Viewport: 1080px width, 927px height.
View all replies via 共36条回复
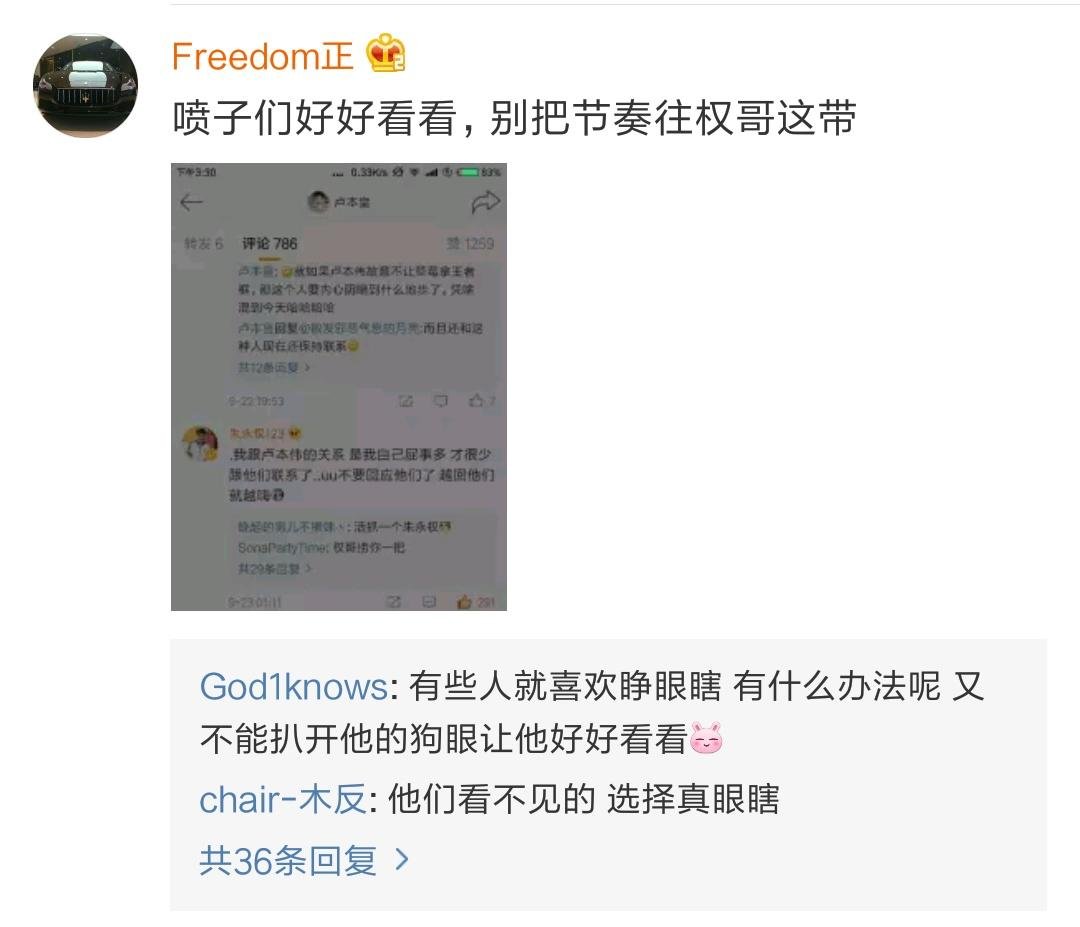[288, 860]
